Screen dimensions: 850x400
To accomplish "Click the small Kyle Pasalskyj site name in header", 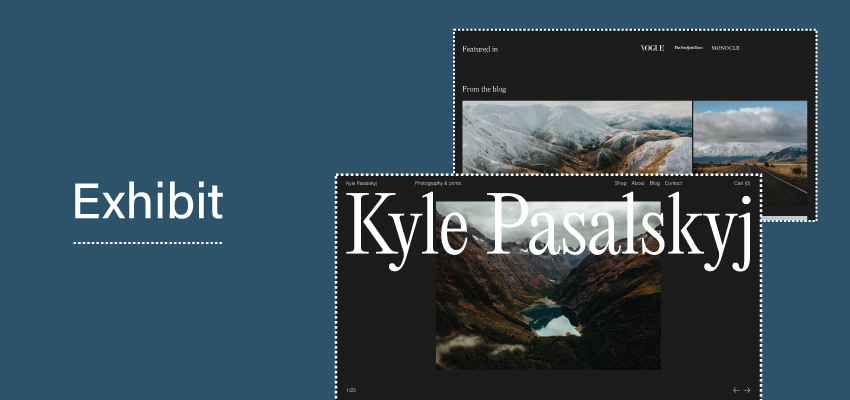I will coord(362,183).
